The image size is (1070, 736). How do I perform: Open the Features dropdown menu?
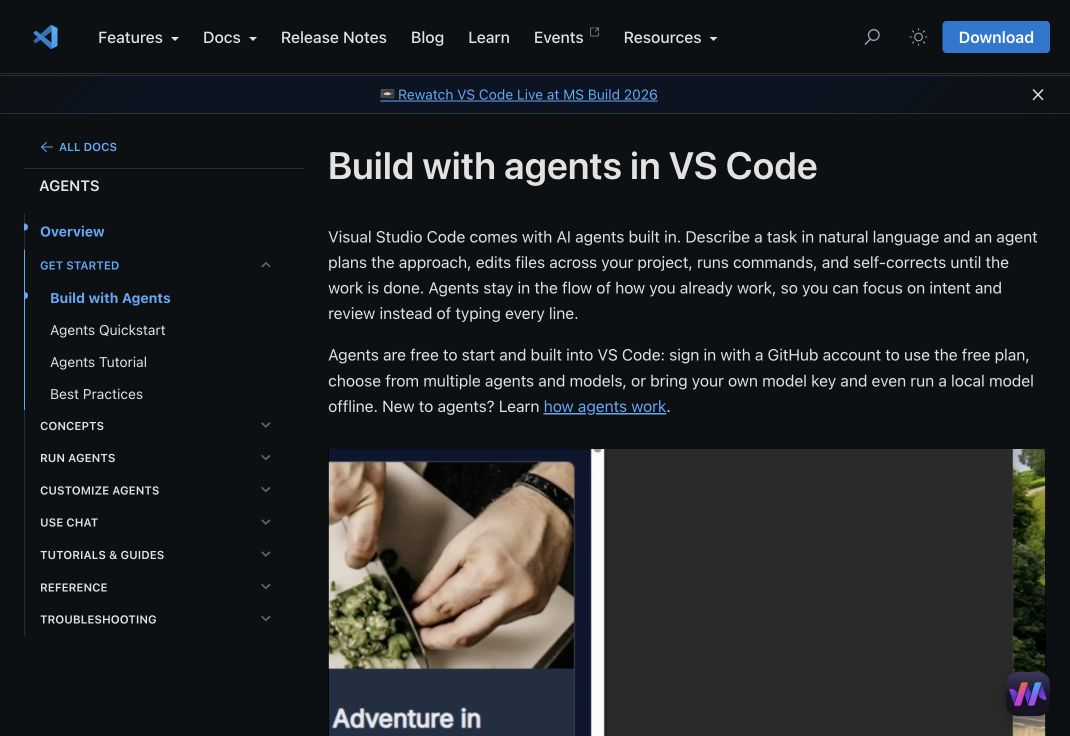click(138, 38)
